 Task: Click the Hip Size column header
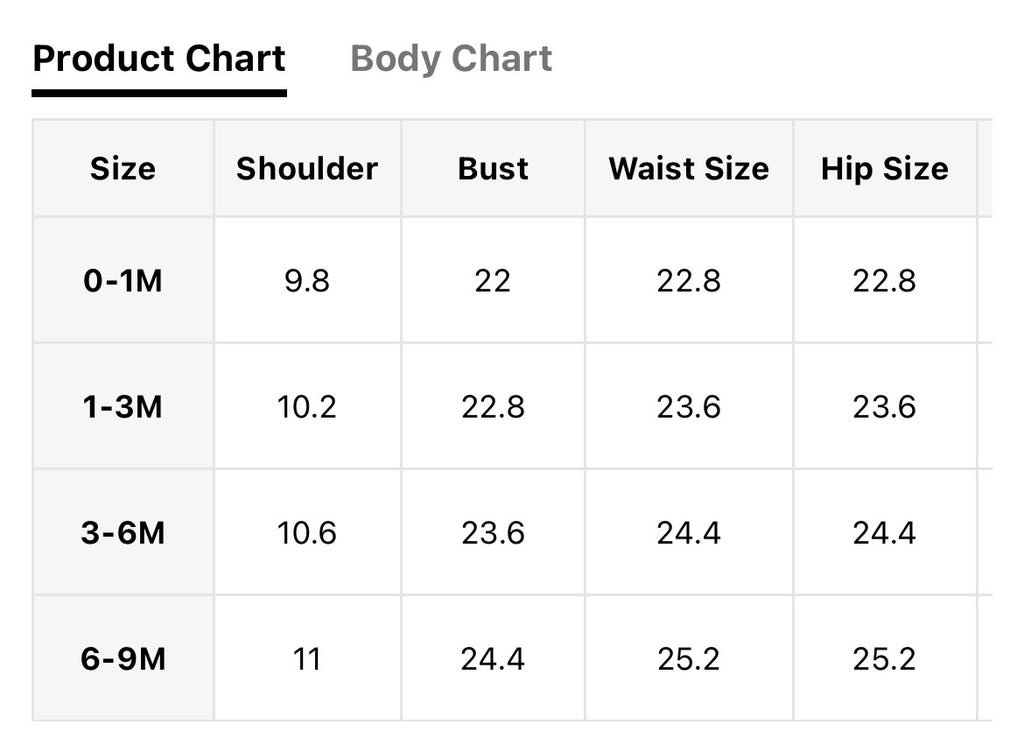point(885,169)
